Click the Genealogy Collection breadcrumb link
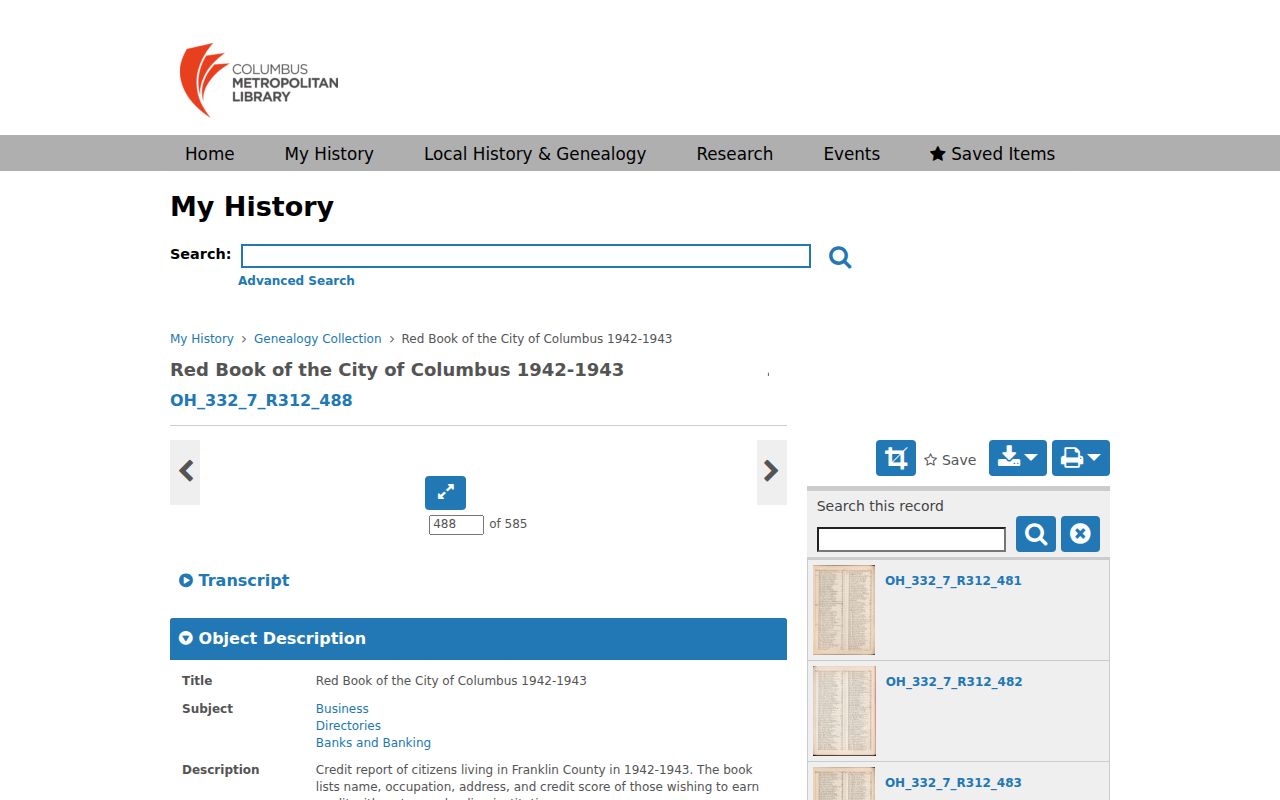 click(318, 339)
